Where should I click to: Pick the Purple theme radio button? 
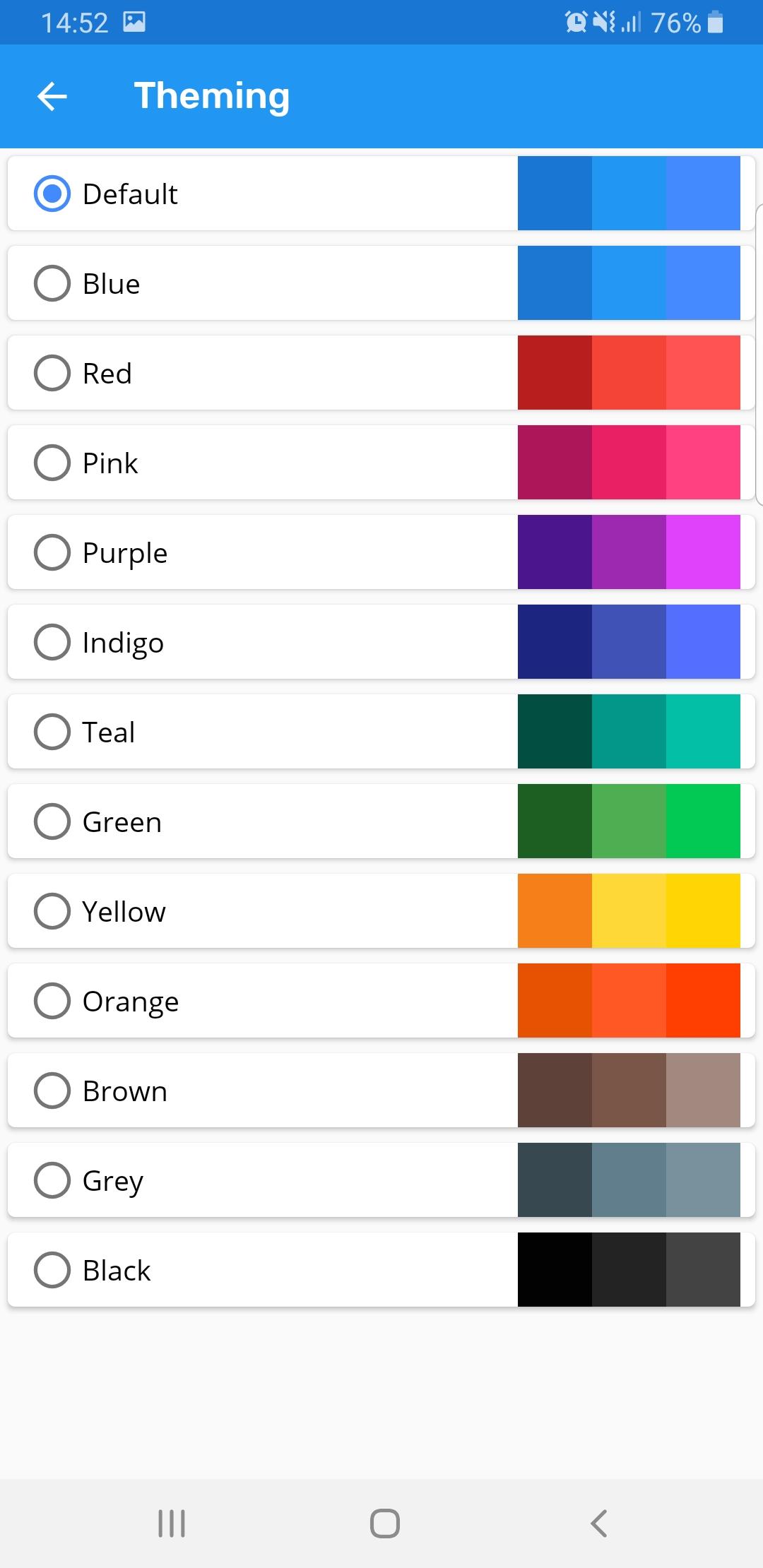click(x=52, y=552)
